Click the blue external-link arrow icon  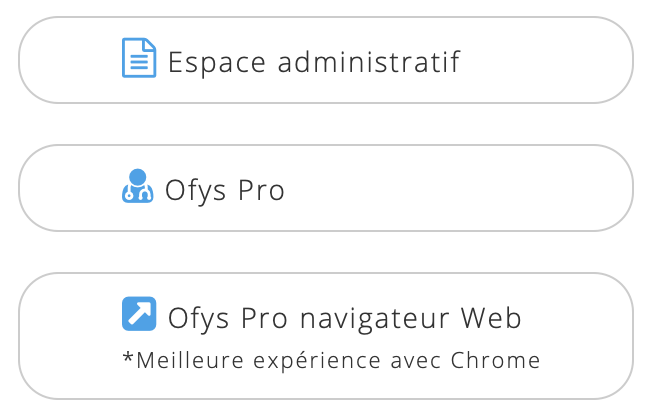[x=139, y=314]
